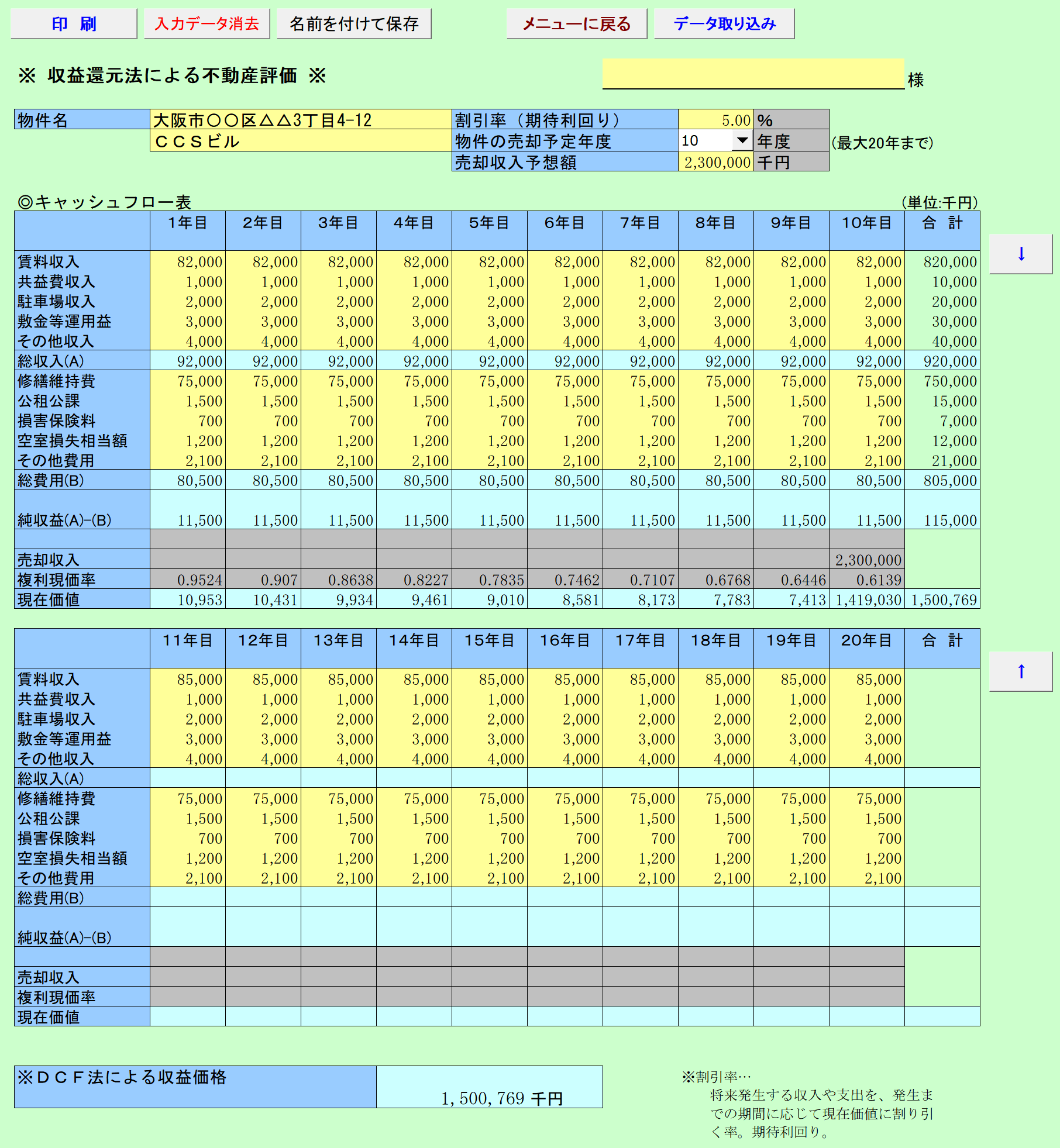Select the DCF法 result 1,500,769 千円

click(x=490, y=1087)
